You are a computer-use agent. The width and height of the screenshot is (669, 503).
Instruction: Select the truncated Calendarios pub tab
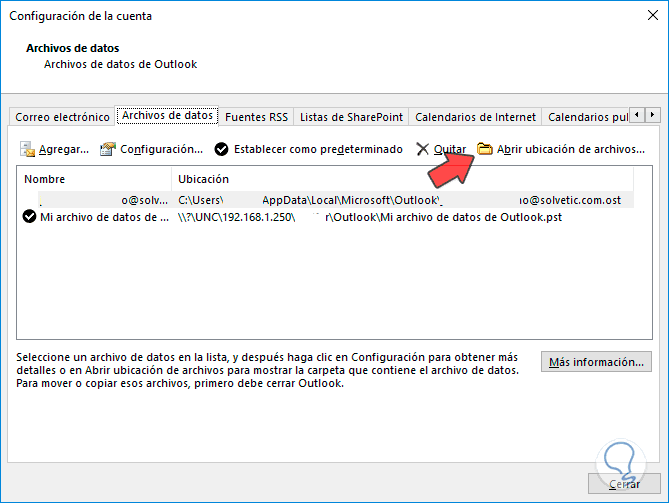click(x=587, y=117)
